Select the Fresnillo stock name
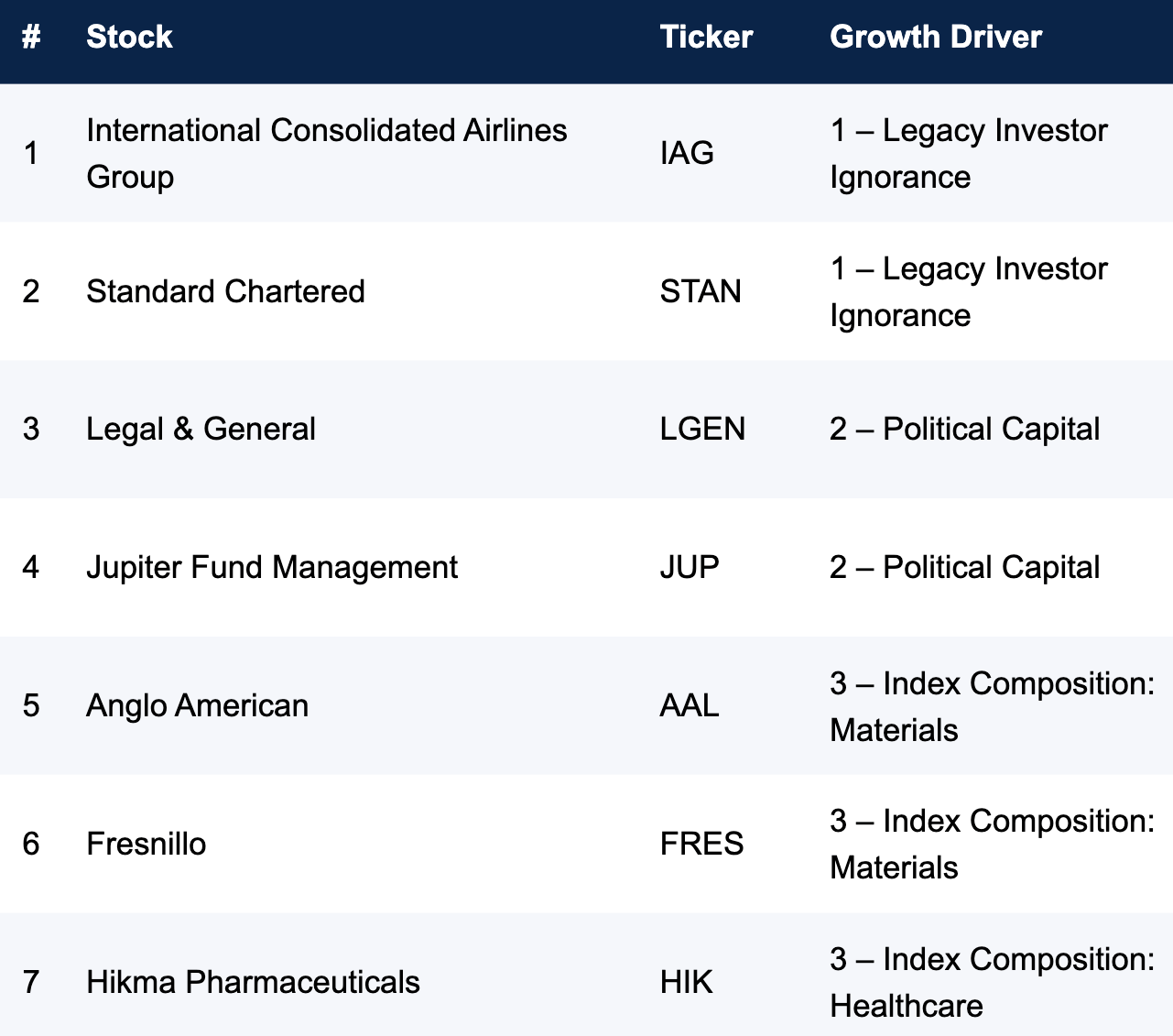1173x1036 pixels. point(147,844)
